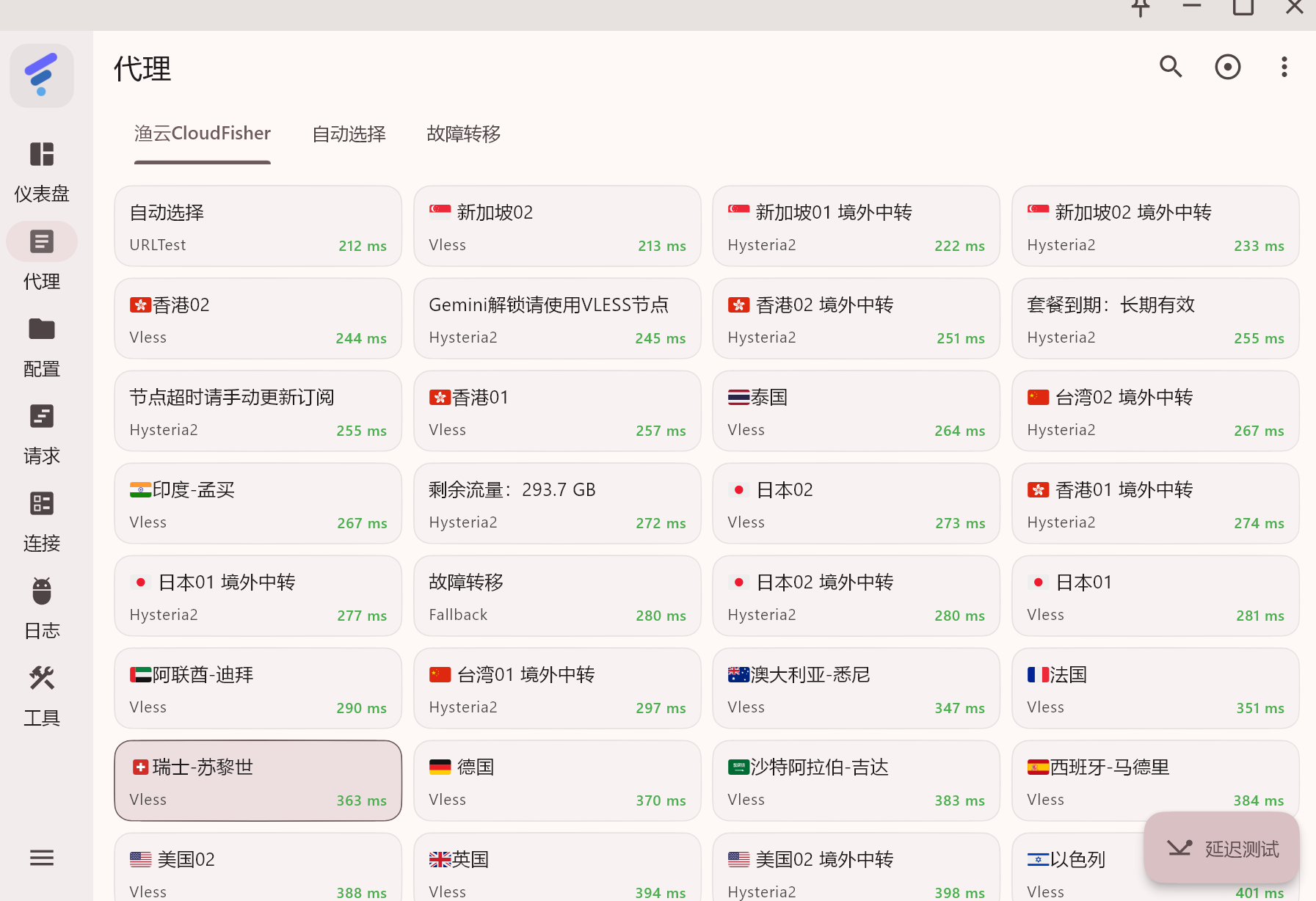Pick the 泰国 Vless node card

pyautogui.click(x=856, y=411)
